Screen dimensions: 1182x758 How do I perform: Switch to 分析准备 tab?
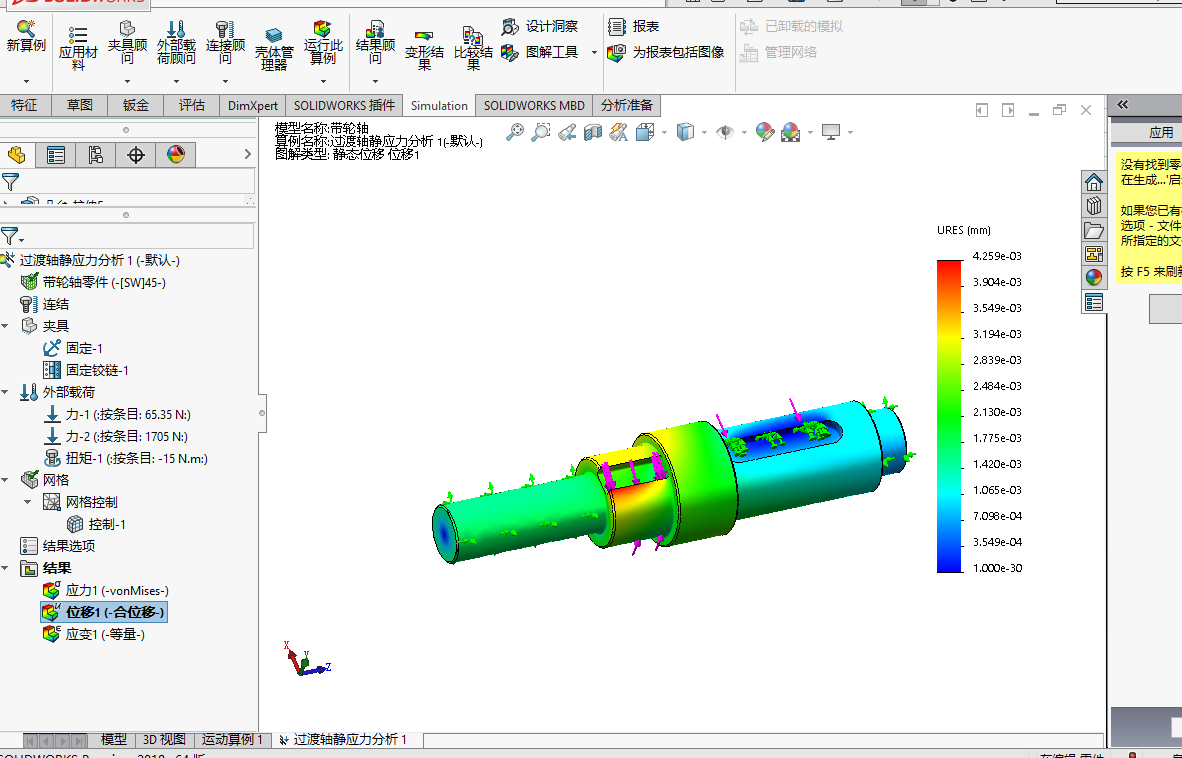(x=626, y=105)
